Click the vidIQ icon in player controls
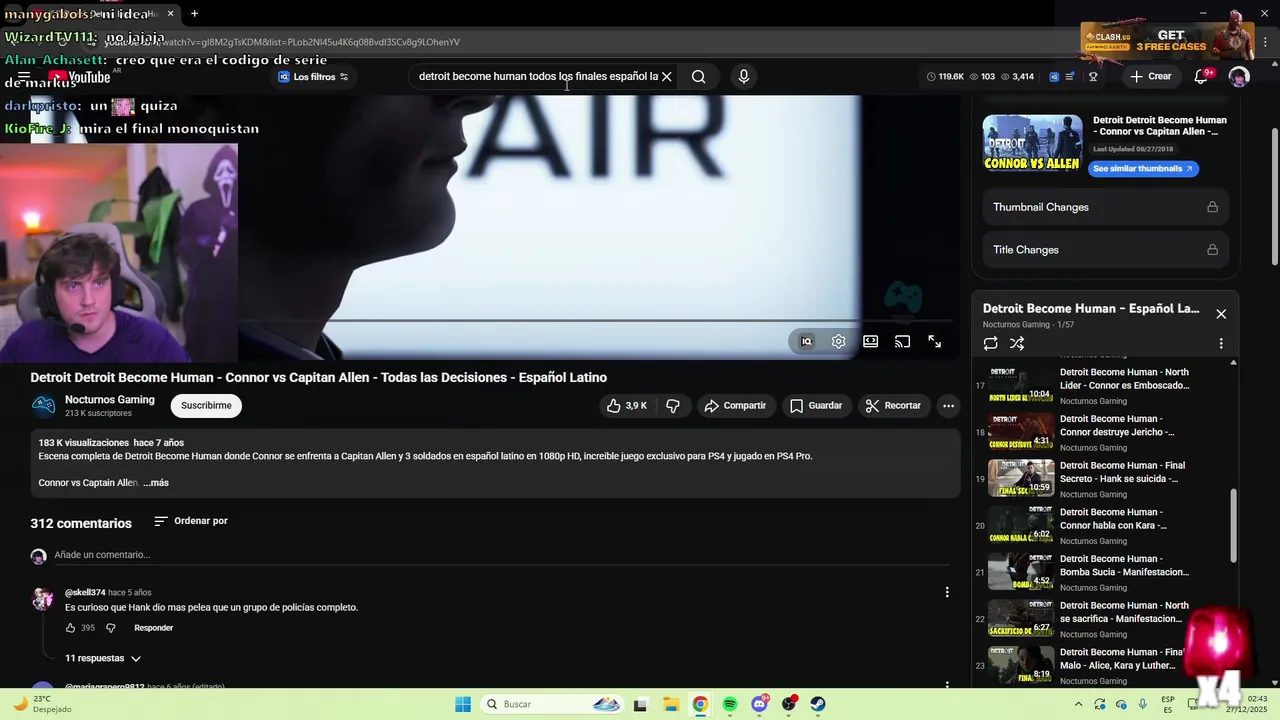 tap(807, 342)
